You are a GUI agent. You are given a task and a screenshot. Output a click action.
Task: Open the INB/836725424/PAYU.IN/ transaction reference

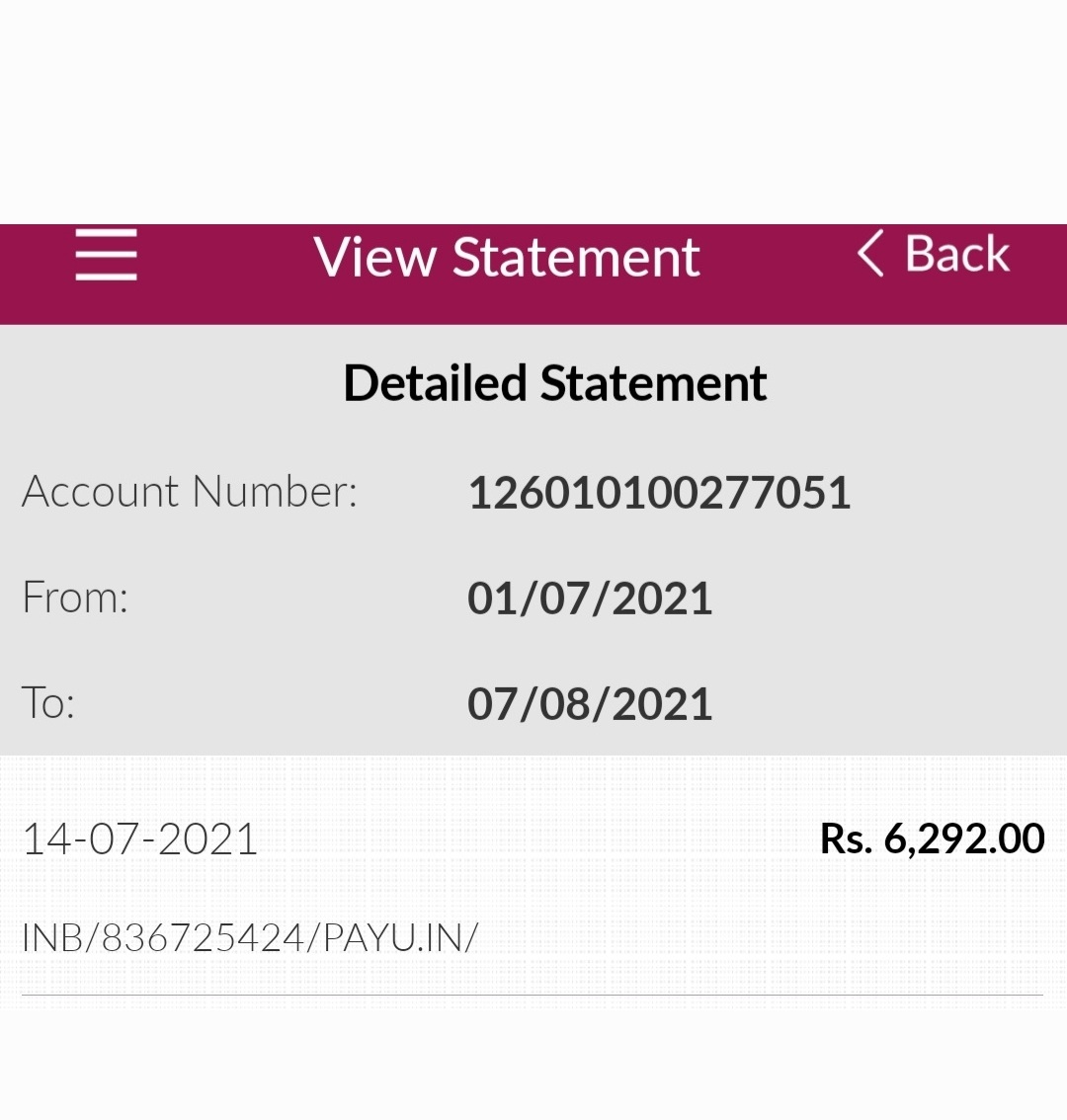coord(249,937)
